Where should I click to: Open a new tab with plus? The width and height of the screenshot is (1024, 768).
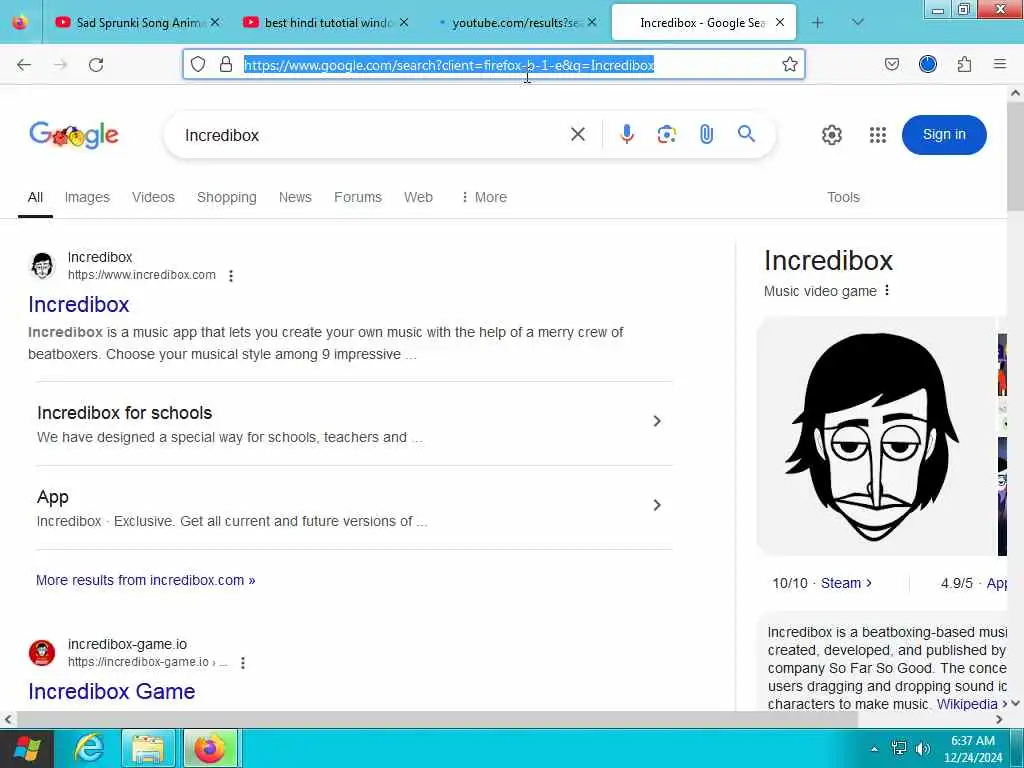pyautogui.click(x=817, y=22)
